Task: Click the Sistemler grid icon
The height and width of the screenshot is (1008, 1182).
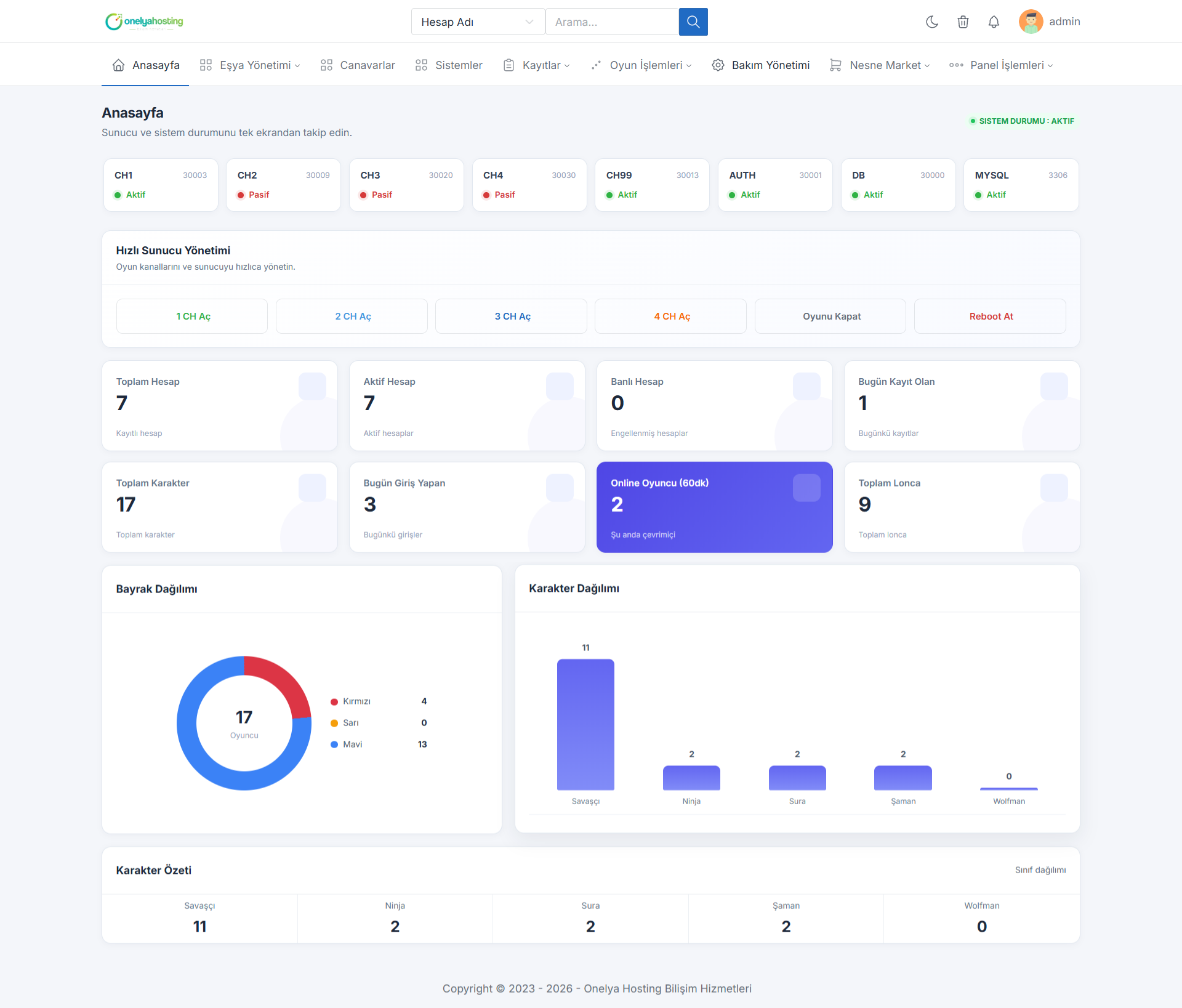Action: (421, 65)
